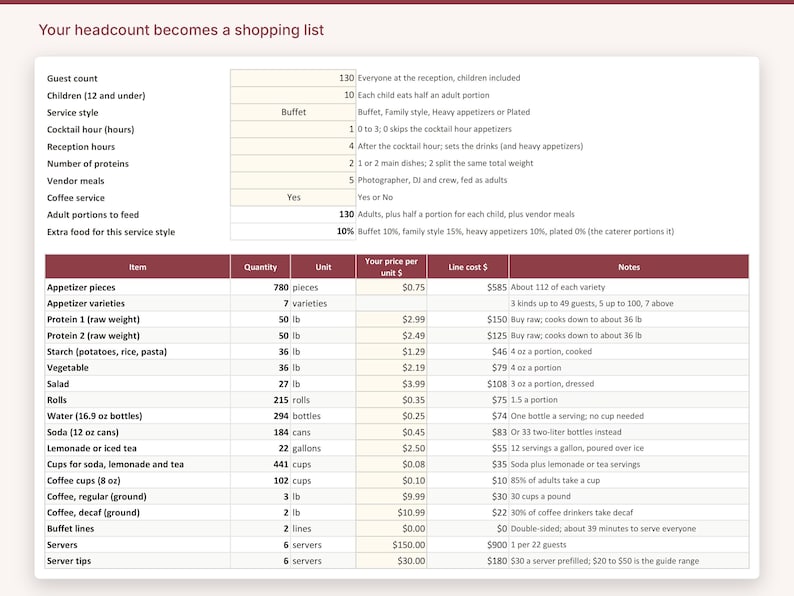This screenshot has width=794, height=596.
Task: Select the Protein 1 (raw weight) label
Action: [x=93, y=320]
